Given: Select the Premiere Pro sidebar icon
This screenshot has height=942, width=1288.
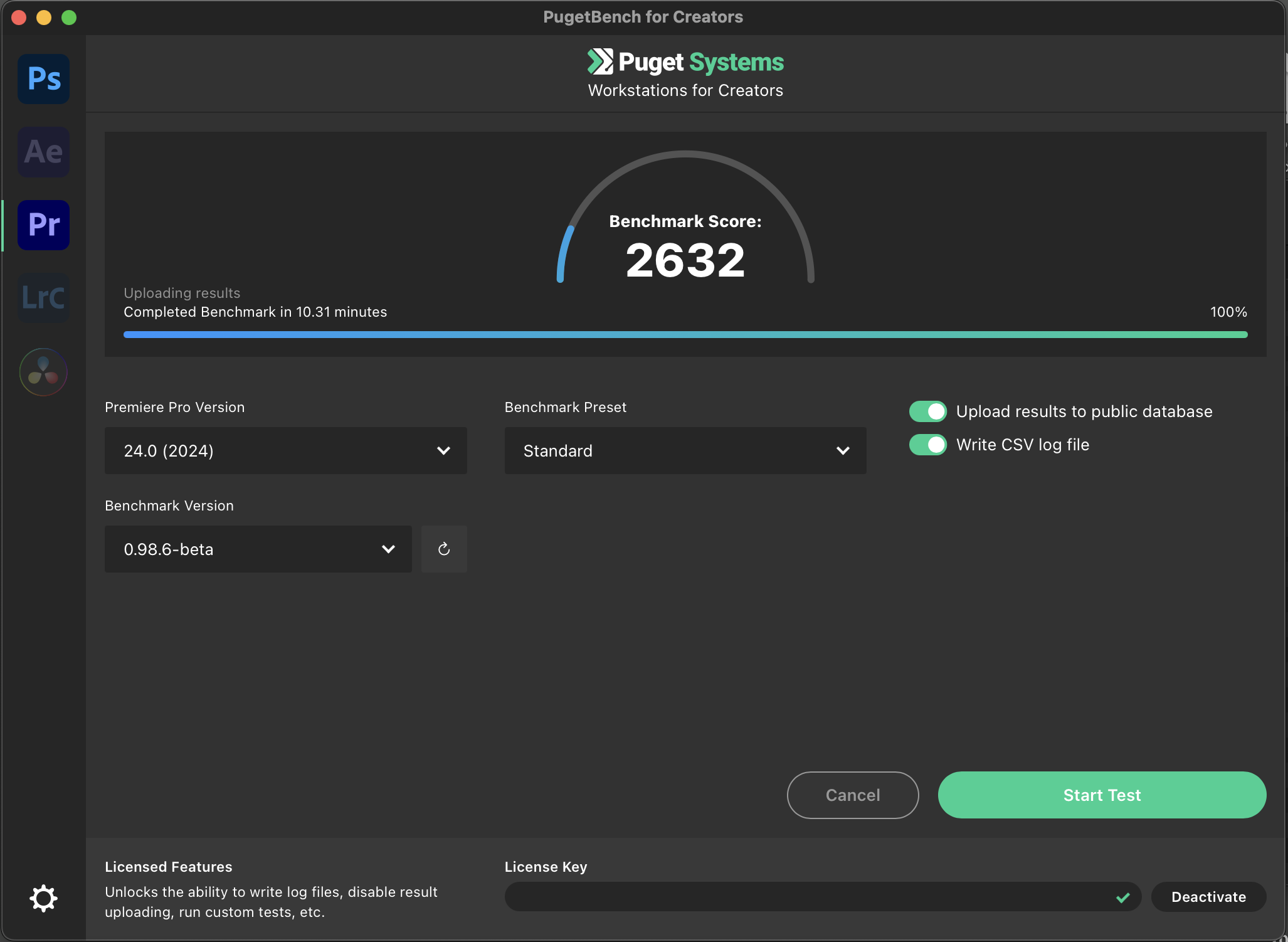Looking at the screenshot, I should (x=44, y=225).
